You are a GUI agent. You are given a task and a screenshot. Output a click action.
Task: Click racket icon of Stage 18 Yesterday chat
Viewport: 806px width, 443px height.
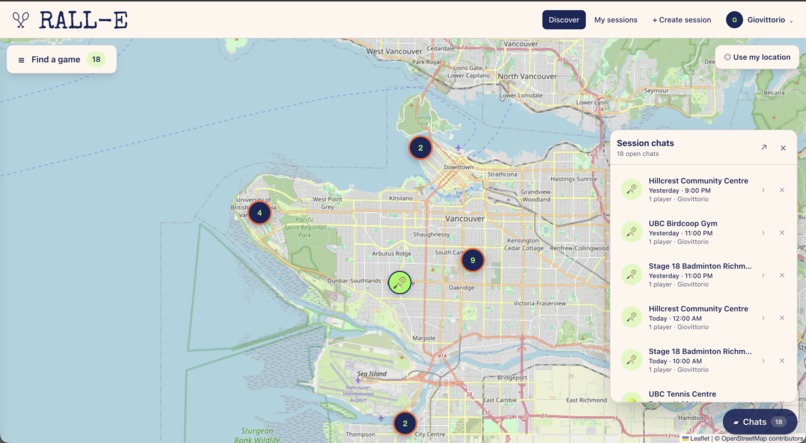click(632, 275)
